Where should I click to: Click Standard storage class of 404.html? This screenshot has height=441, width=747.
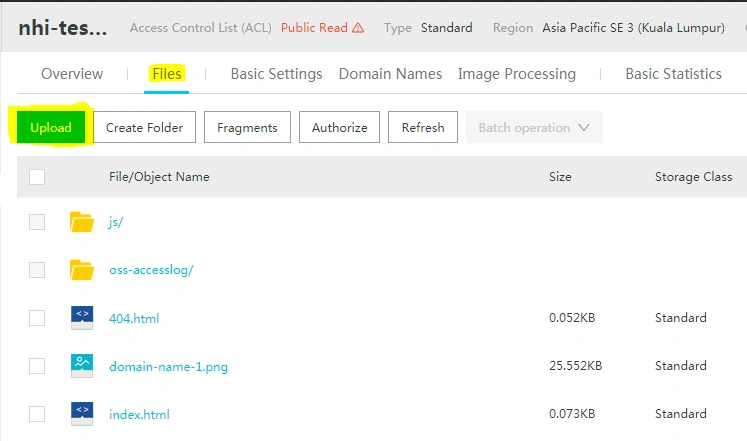coord(680,318)
